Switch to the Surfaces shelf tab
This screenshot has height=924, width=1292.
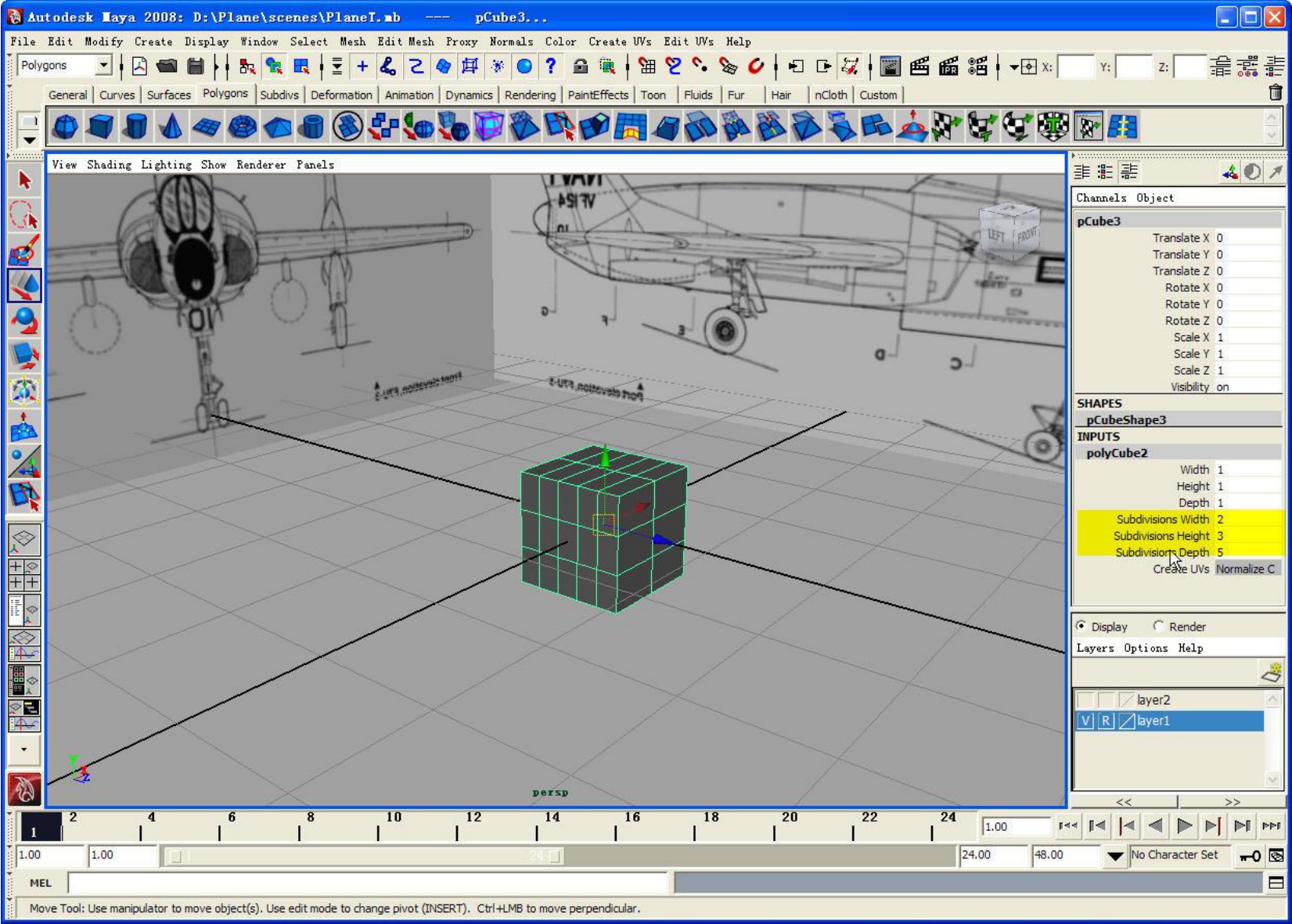tap(168, 95)
